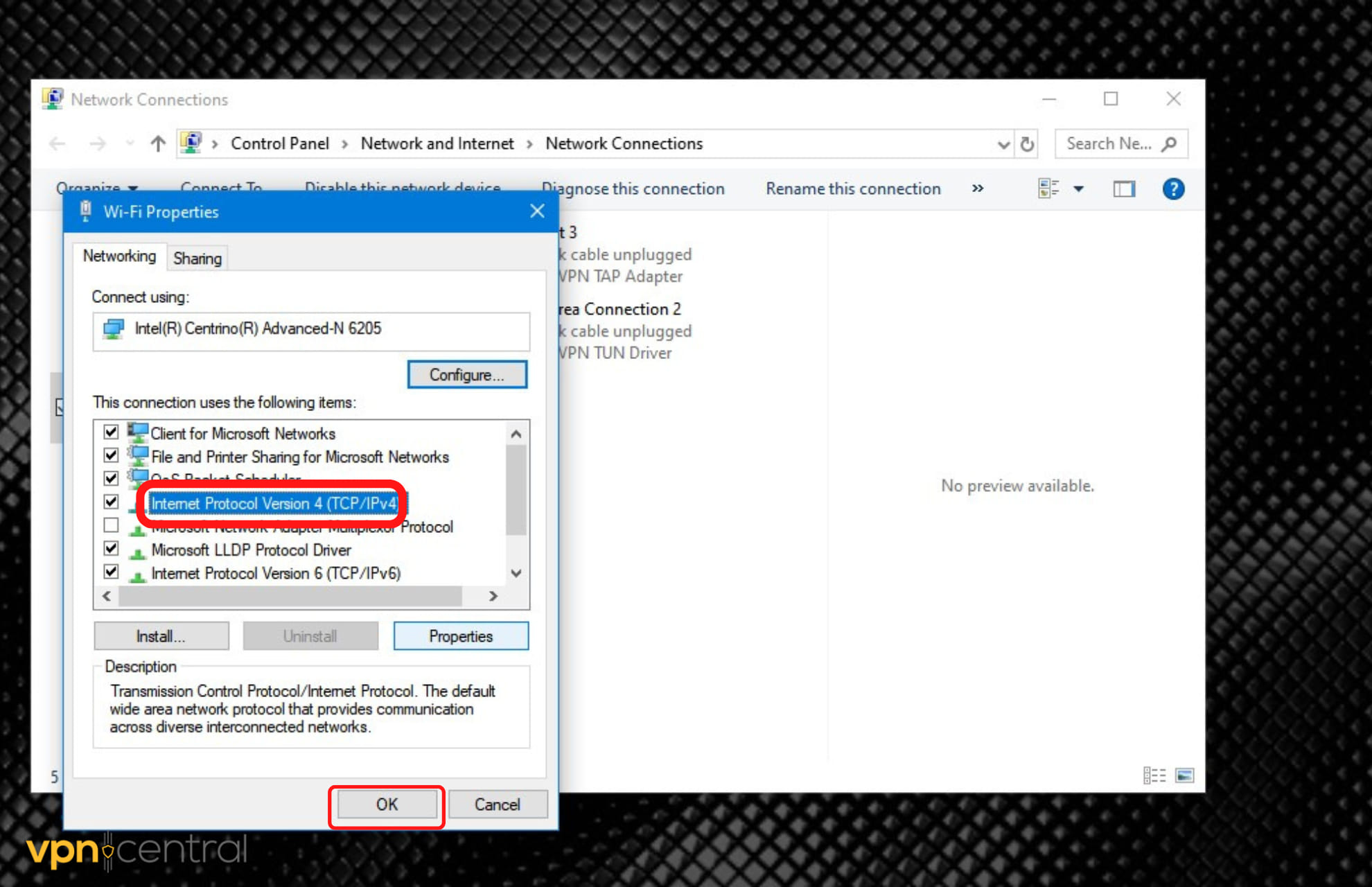Switch to details view icon in status bar

click(x=1154, y=775)
